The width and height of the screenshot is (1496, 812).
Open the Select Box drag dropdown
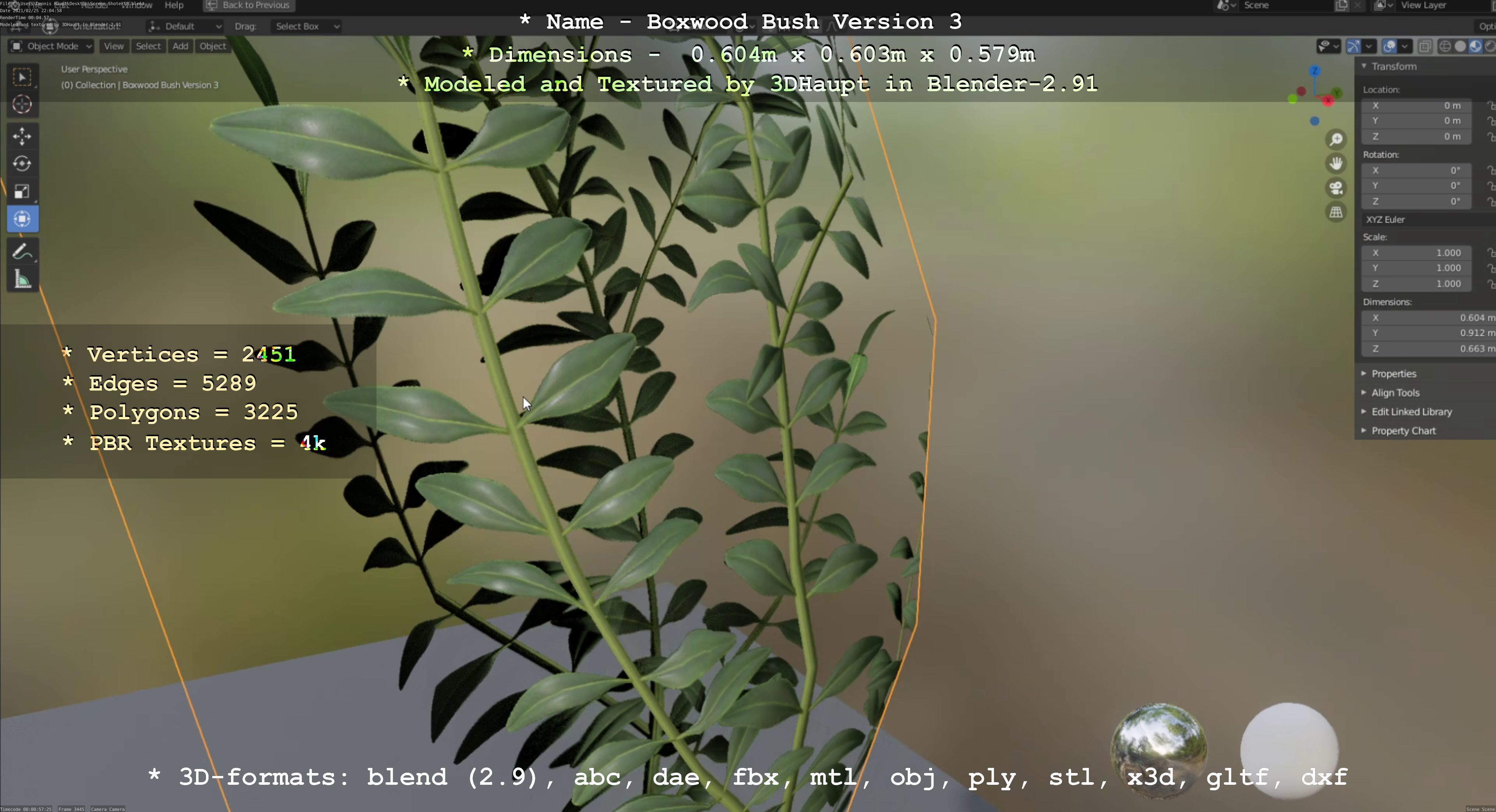(x=306, y=26)
